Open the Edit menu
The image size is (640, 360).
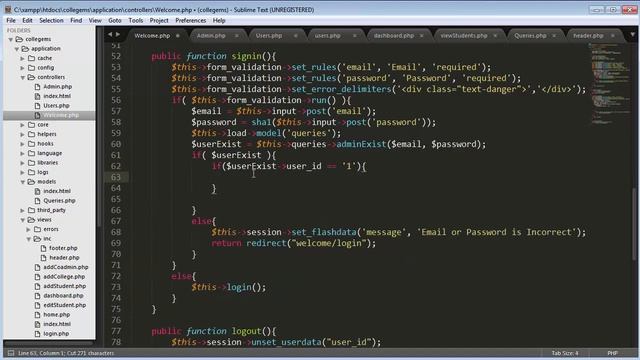point(27,20)
